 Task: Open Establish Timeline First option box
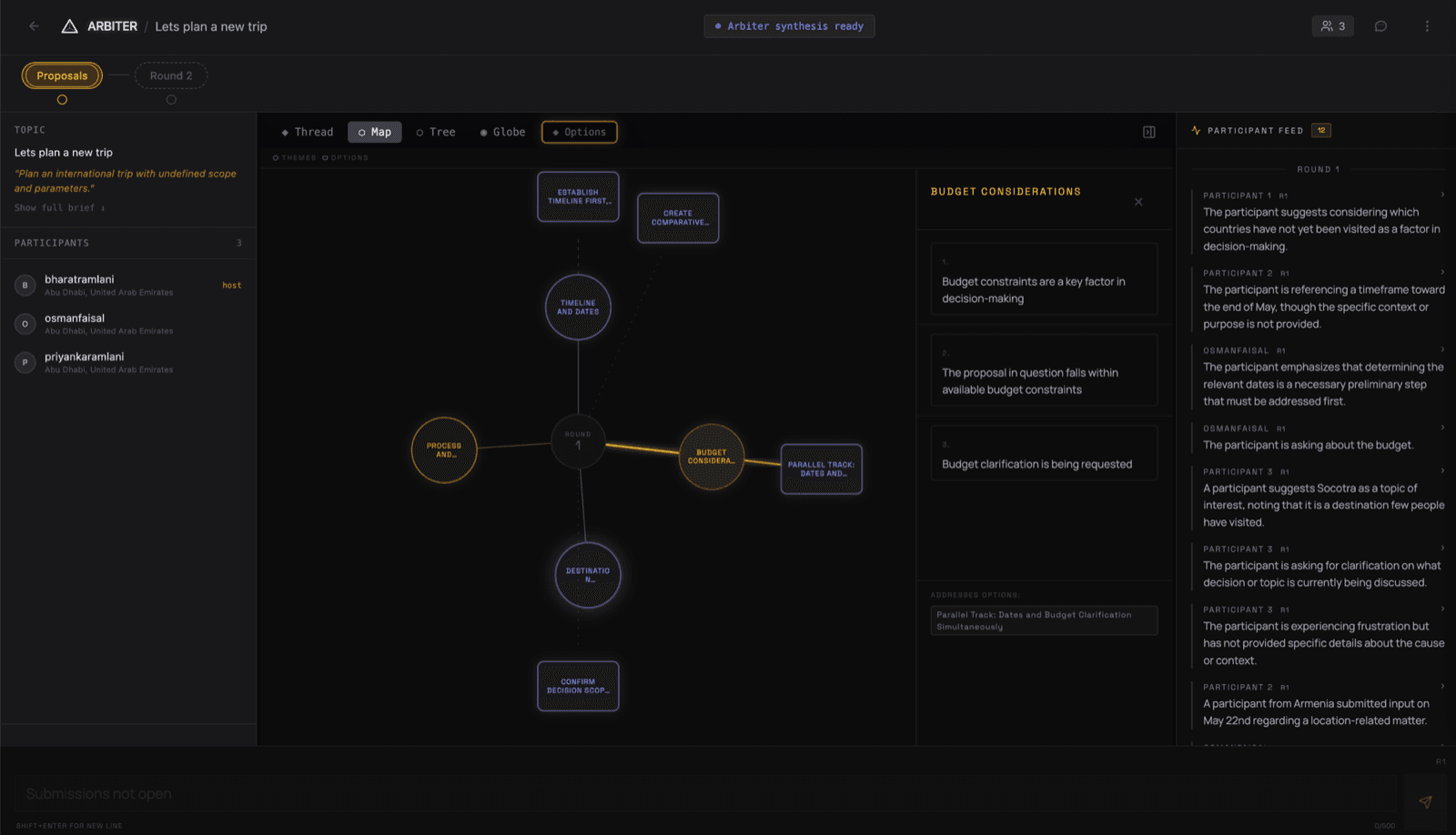tap(578, 196)
